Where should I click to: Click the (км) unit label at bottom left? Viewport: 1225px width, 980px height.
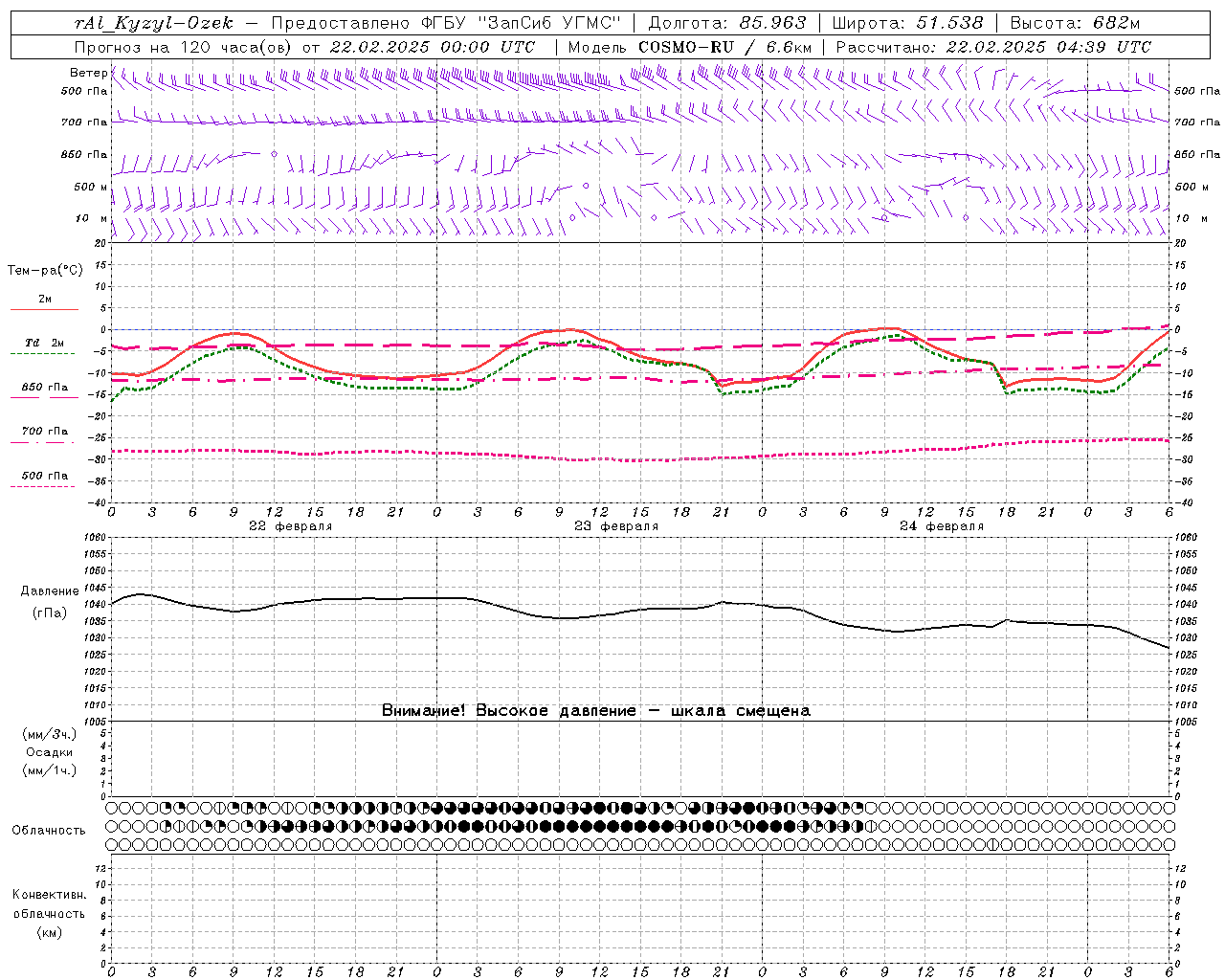[50, 932]
